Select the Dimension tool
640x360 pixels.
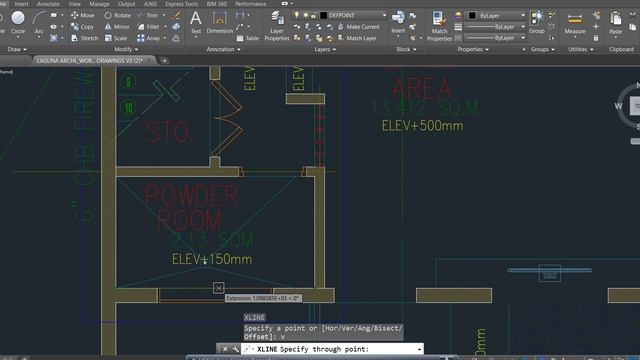click(x=220, y=22)
